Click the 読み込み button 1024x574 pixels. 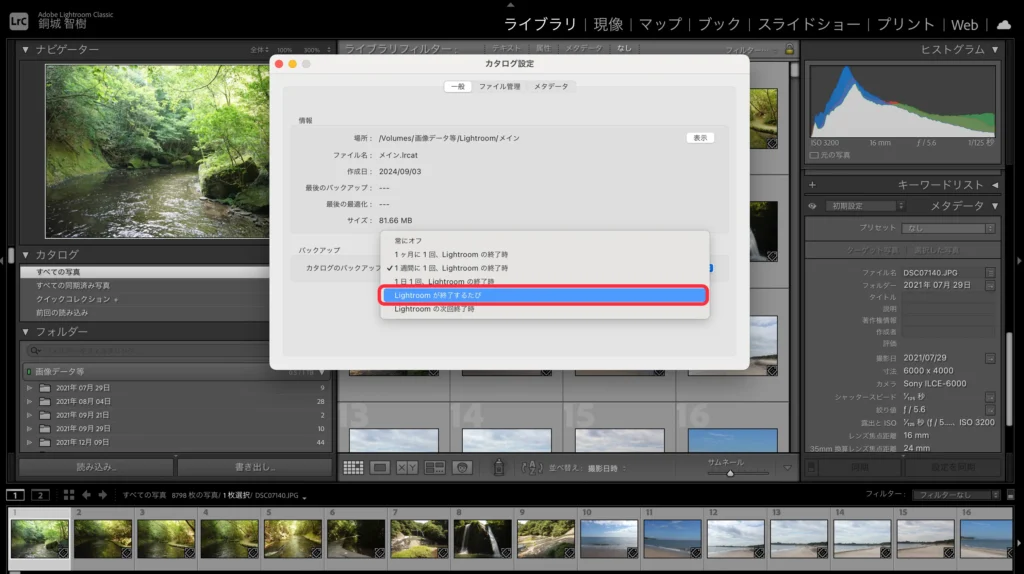point(96,467)
